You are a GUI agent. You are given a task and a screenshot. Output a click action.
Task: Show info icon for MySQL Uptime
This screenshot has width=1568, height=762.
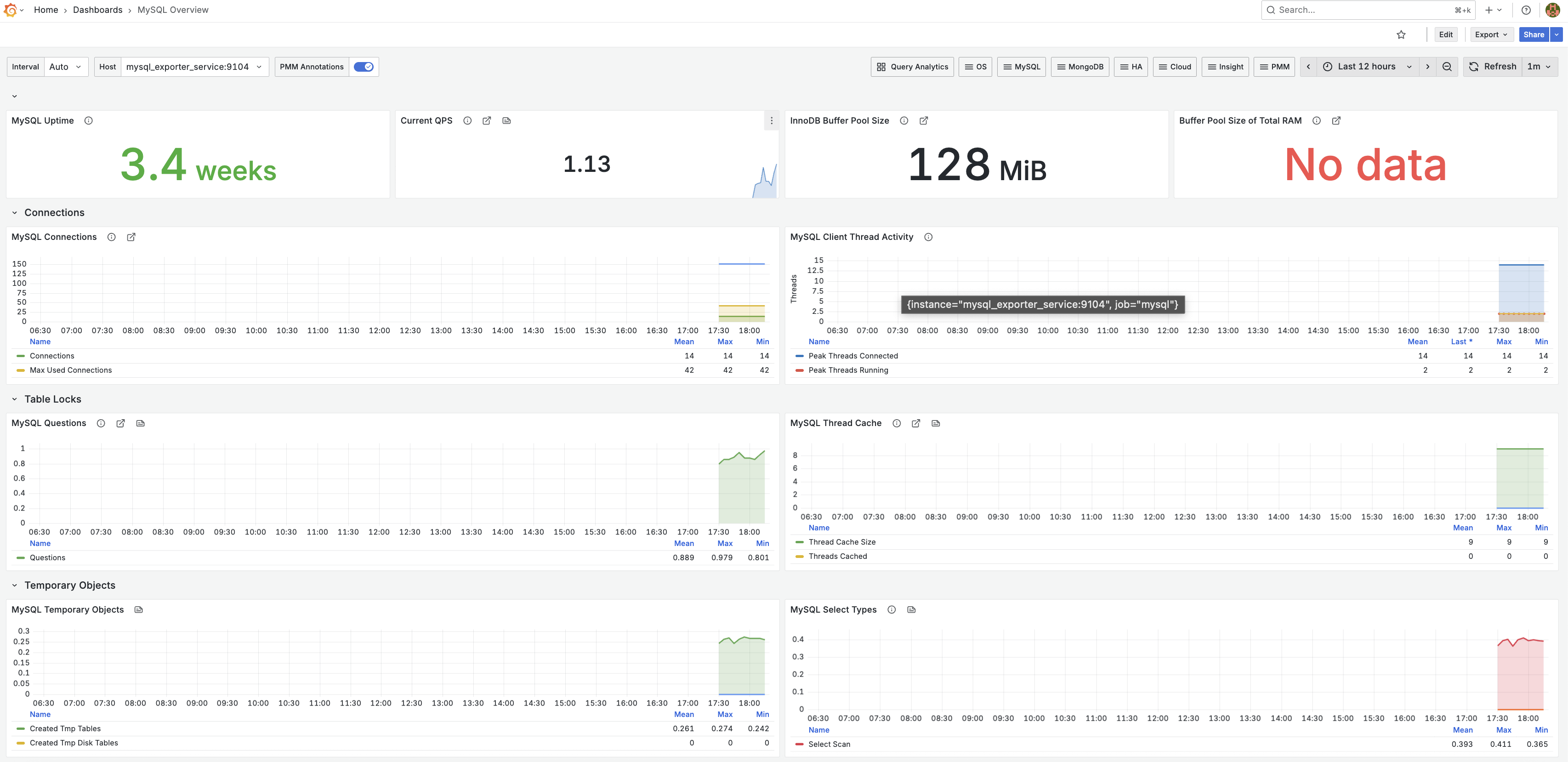tap(88, 120)
